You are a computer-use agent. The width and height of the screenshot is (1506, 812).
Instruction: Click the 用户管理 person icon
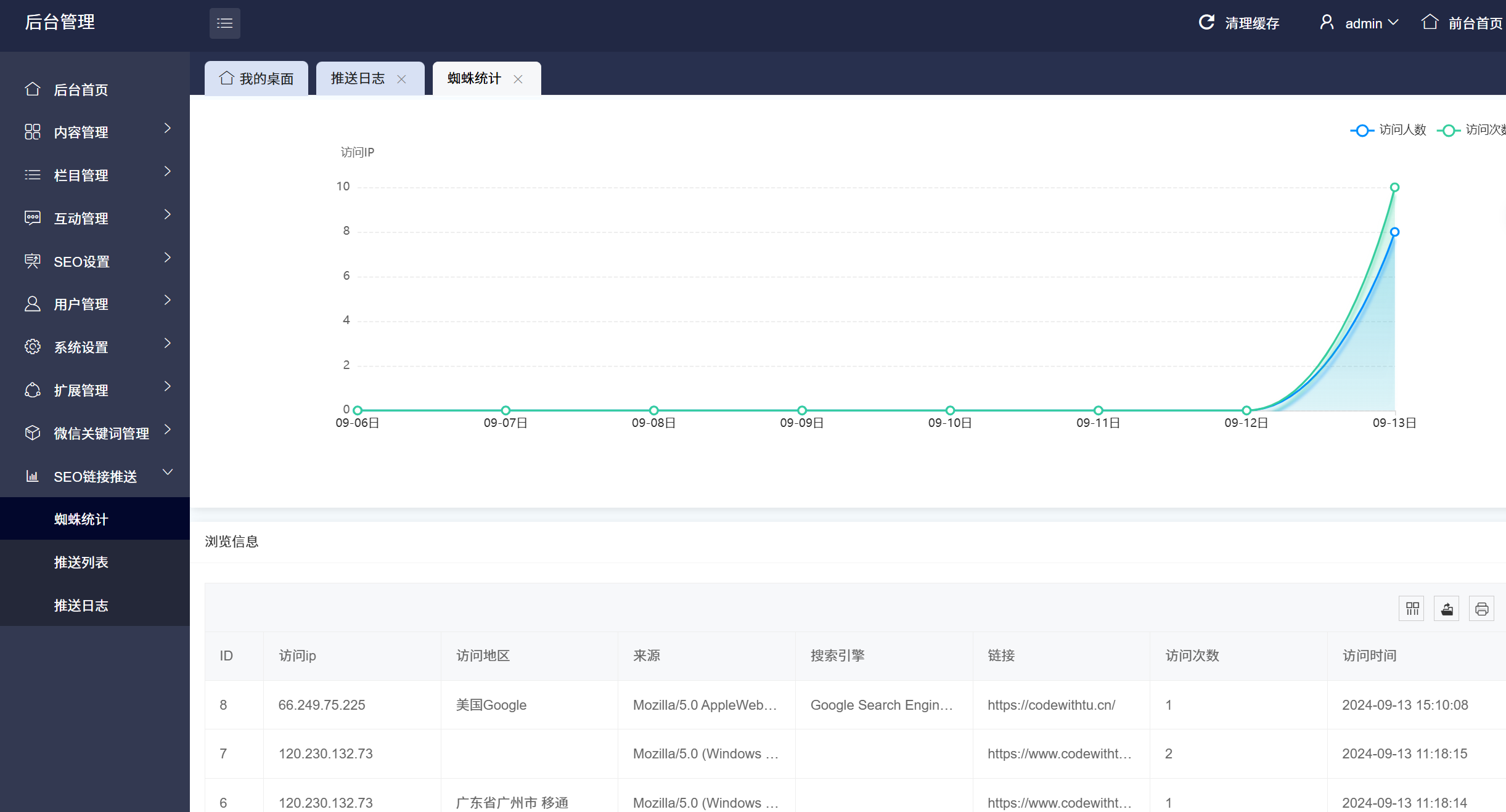[33, 304]
